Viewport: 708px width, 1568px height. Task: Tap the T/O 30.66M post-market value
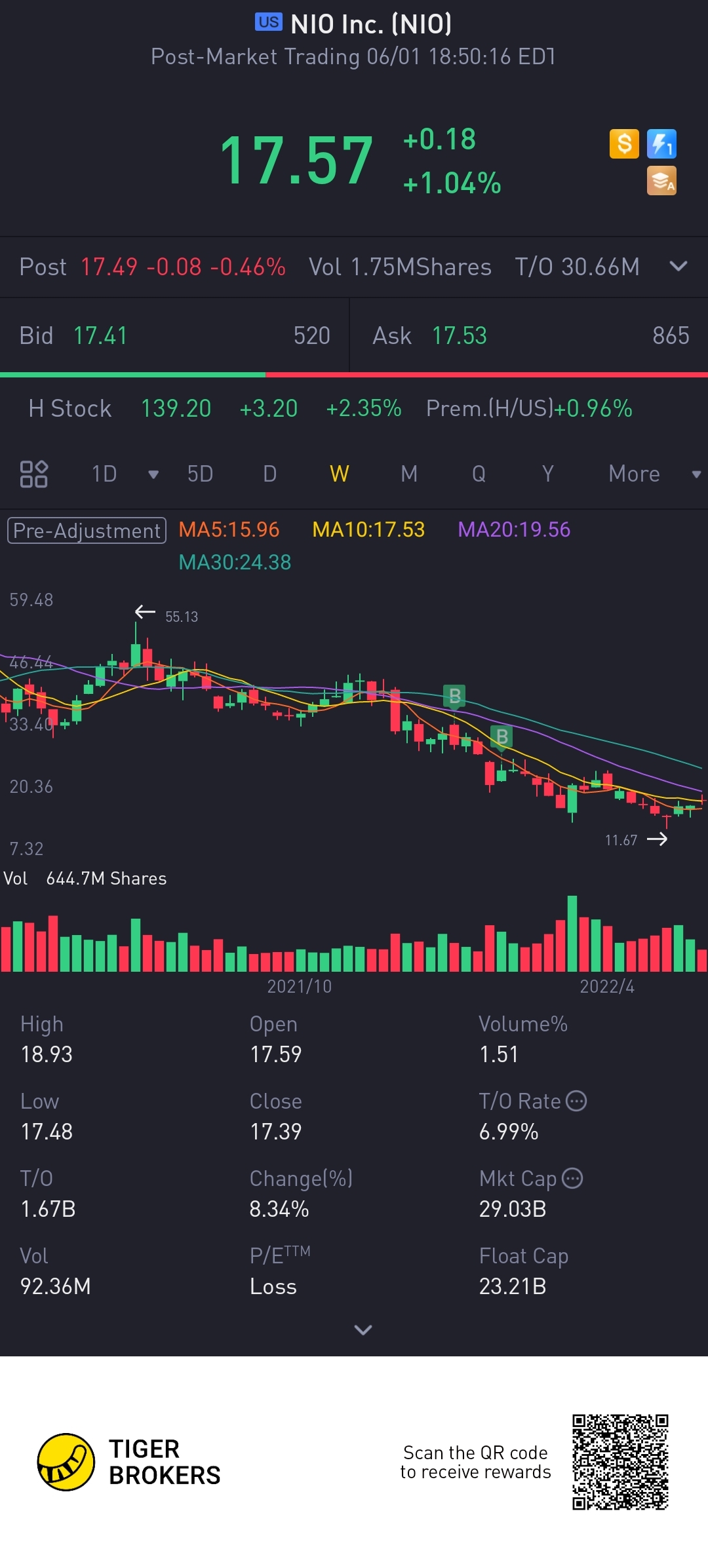(577, 267)
